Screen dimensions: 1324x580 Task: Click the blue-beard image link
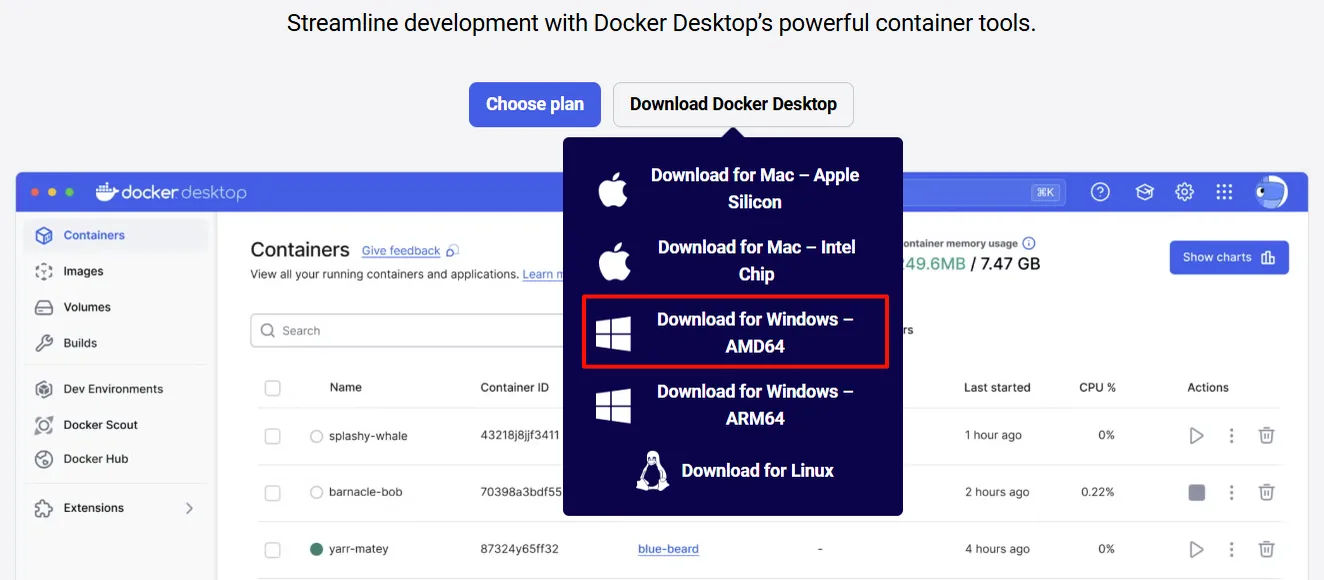[668, 549]
